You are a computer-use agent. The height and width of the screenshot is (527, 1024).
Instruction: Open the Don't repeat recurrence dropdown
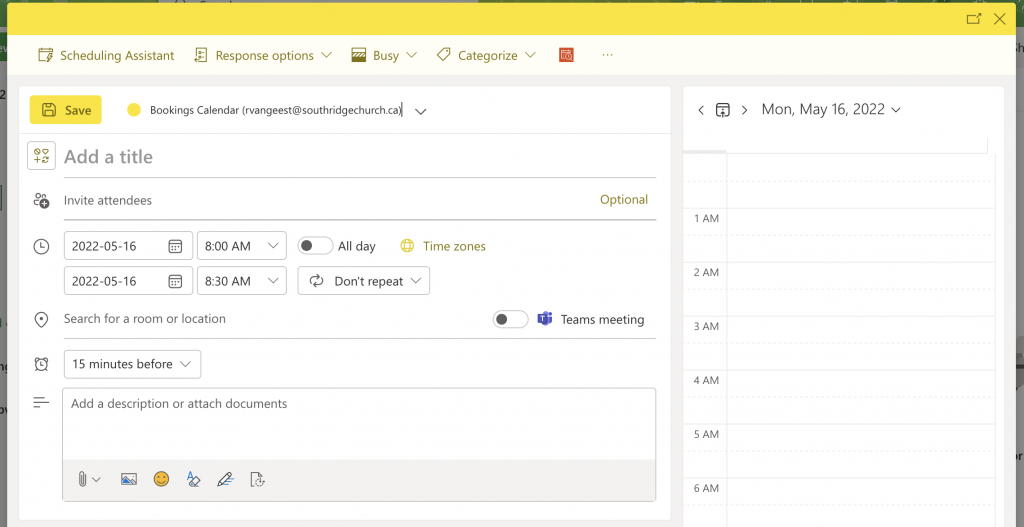pyautogui.click(x=364, y=281)
